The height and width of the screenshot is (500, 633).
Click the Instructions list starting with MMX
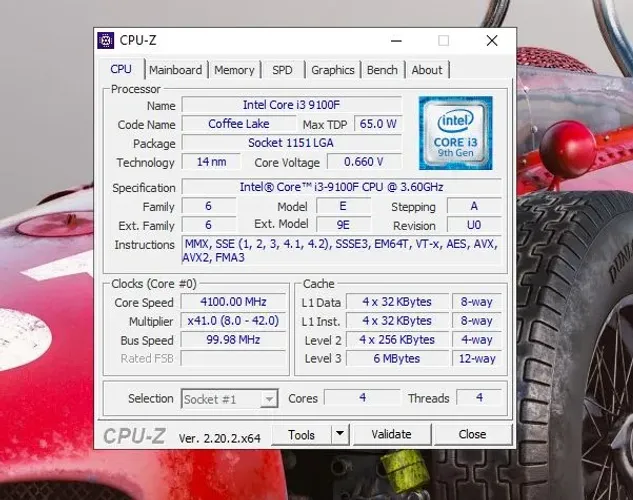342,251
